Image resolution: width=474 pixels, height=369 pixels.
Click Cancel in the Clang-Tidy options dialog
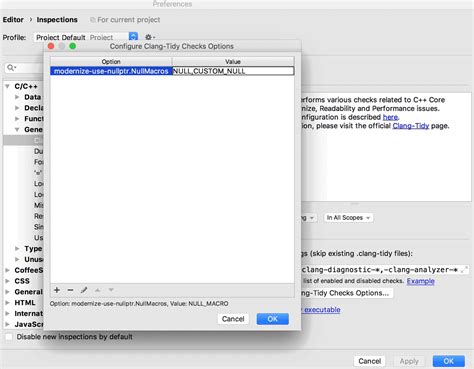point(233,319)
